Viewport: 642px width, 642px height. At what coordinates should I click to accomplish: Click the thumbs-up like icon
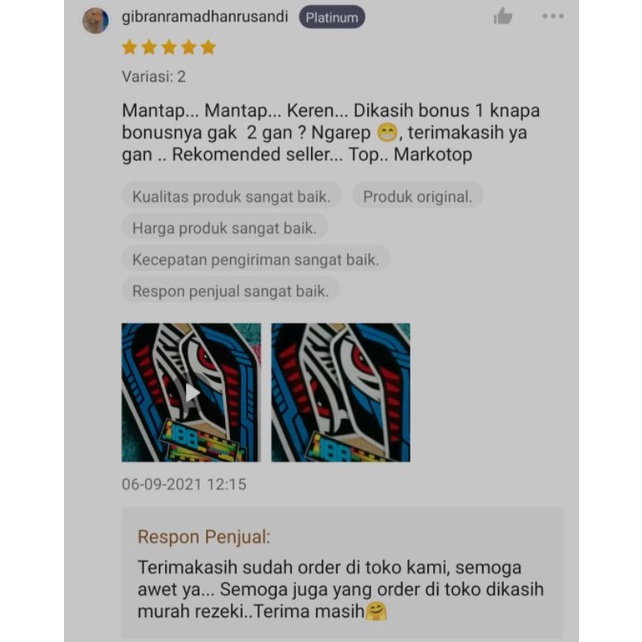(x=503, y=16)
